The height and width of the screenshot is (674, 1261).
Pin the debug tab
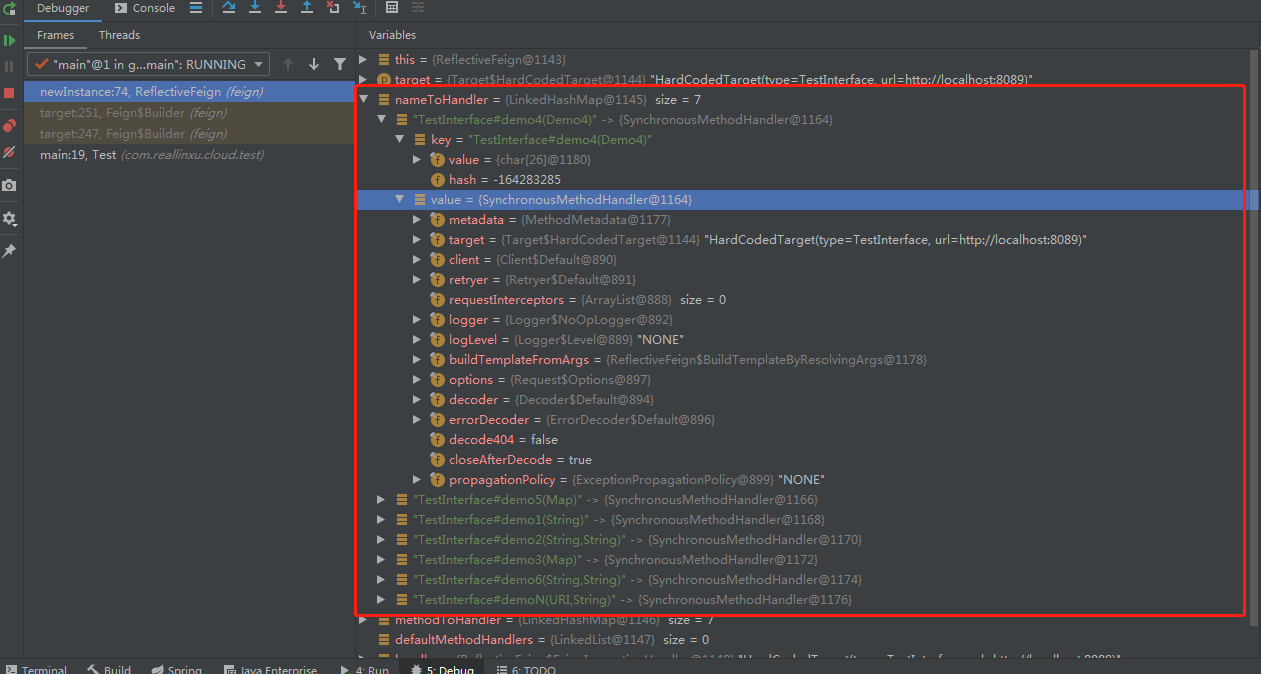(9, 251)
